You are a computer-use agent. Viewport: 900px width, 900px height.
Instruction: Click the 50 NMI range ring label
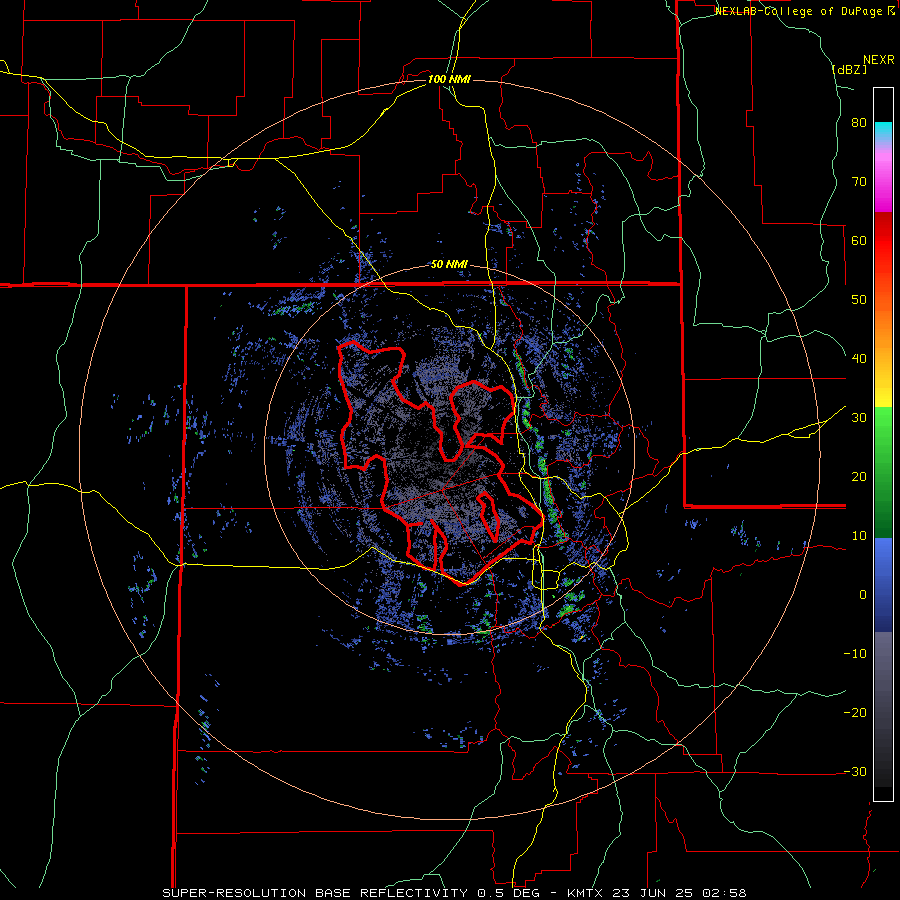(449, 265)
